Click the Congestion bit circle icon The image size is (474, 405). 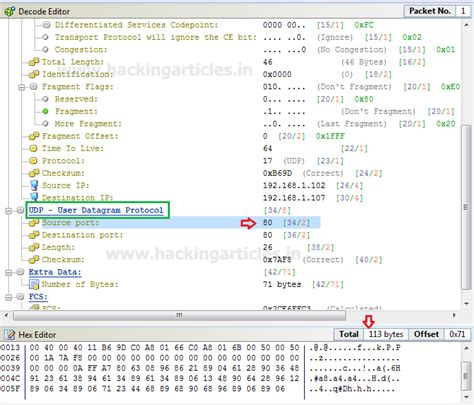click(x=46, y=50)
